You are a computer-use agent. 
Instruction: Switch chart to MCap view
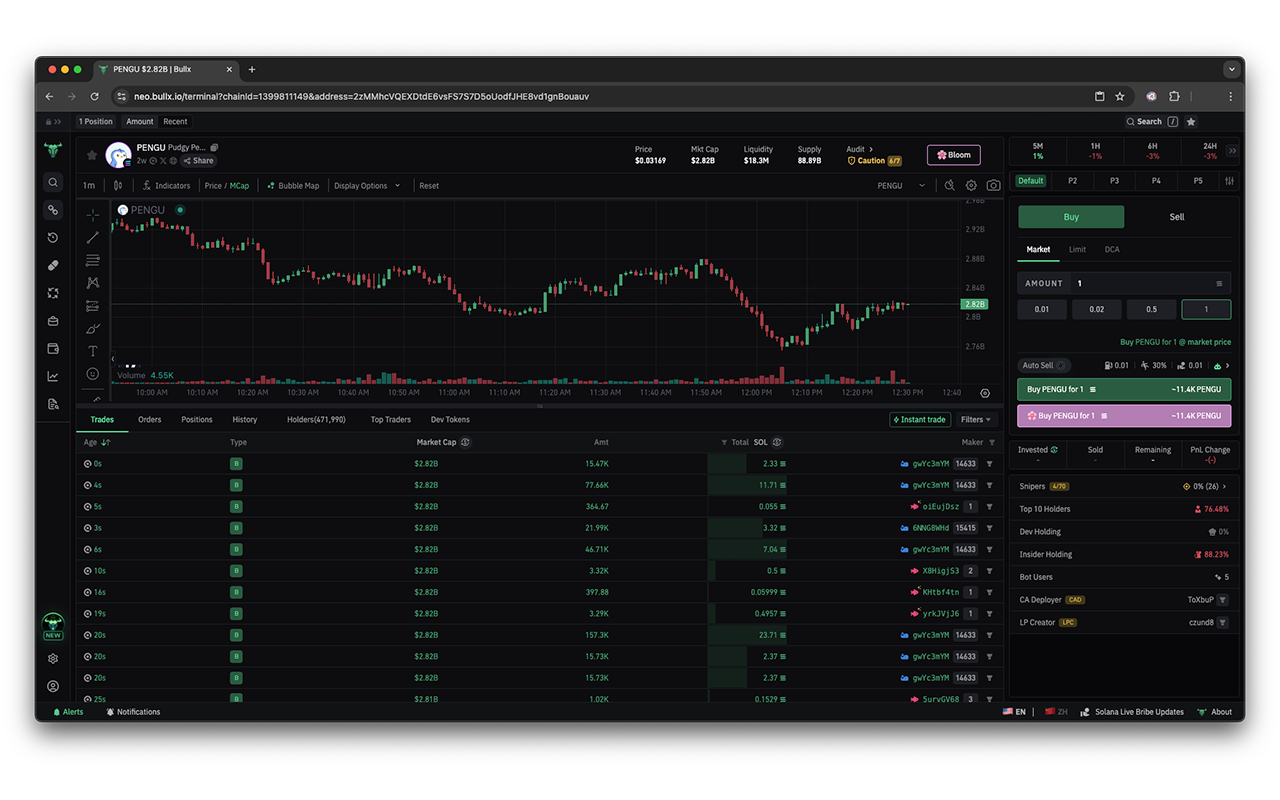[240, 186]
